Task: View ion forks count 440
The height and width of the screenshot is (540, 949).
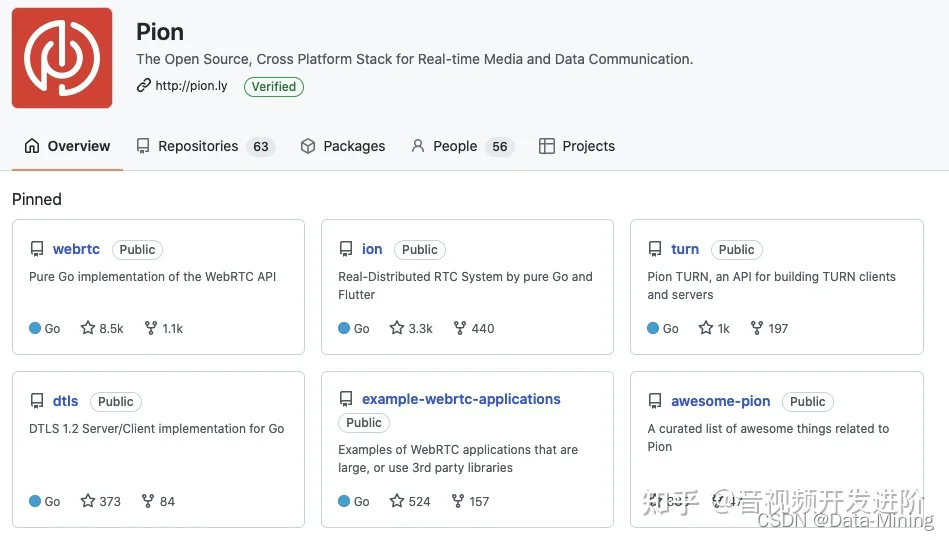Action: pyautogui.click(x=474, y=328)
